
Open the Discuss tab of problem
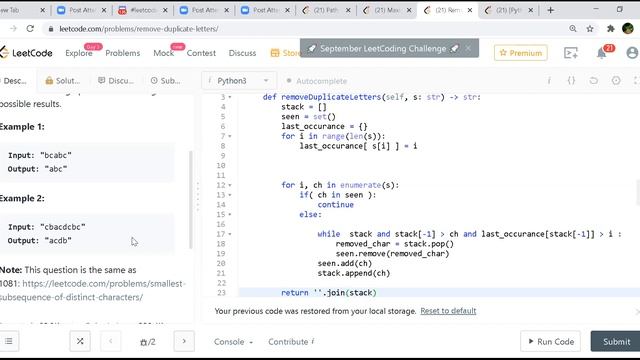tap(116, 81)
